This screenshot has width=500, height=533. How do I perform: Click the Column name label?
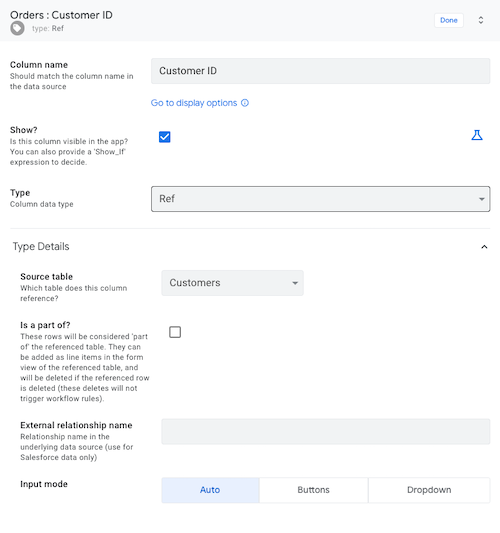[x=39, y=65]
